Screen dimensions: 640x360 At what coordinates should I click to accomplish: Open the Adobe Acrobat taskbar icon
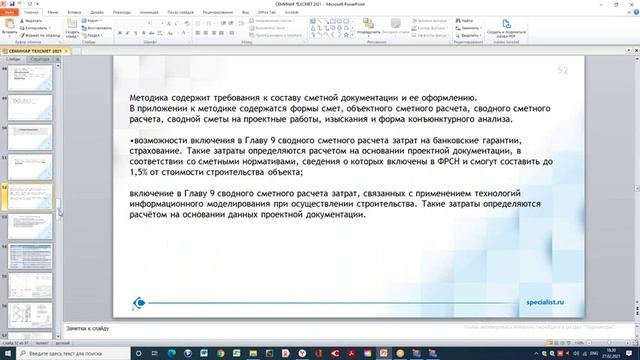pos(351,353)
